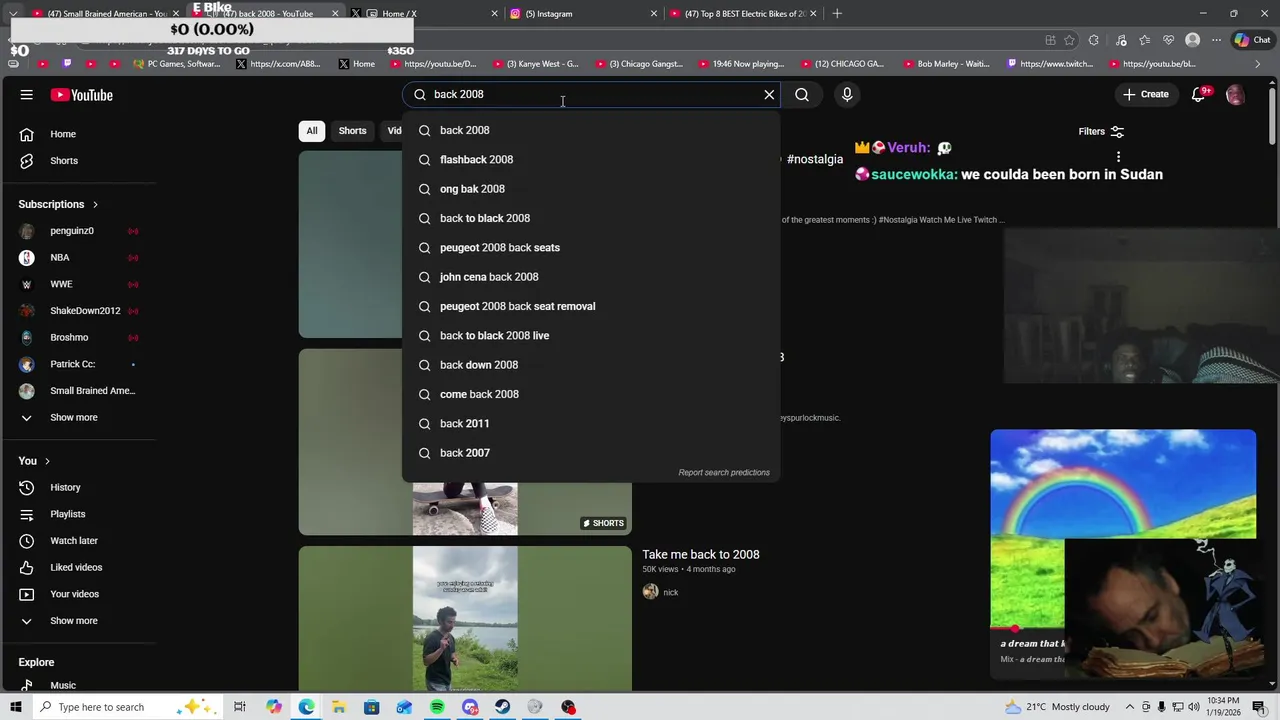
Task: Go to the YouTube logo home page
Action: (x=82, y=95)
